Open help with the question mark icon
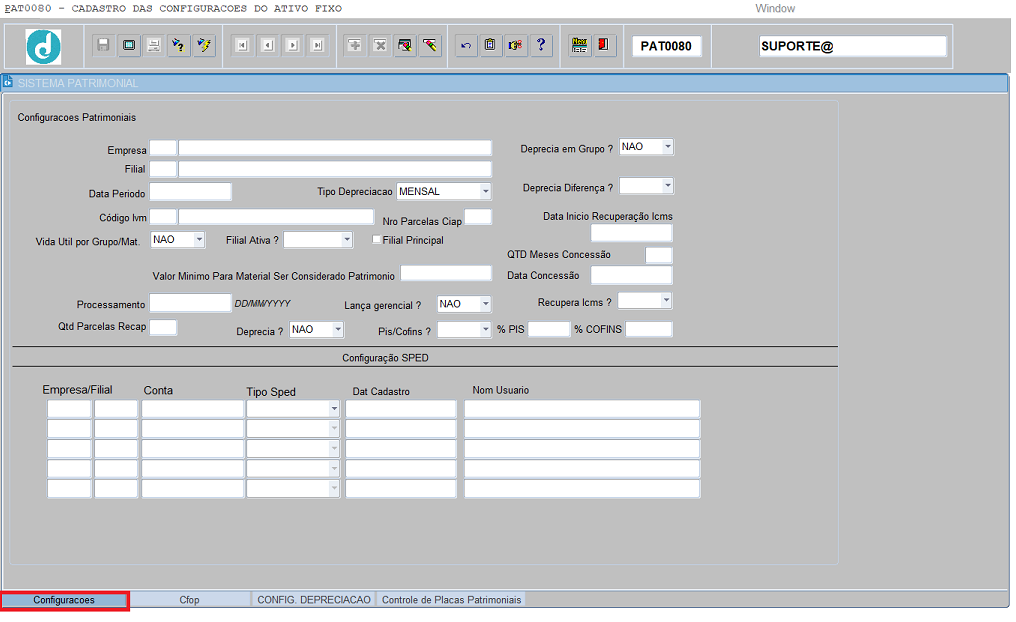Viewport: 1016px width, 622px height. [541, 45]
